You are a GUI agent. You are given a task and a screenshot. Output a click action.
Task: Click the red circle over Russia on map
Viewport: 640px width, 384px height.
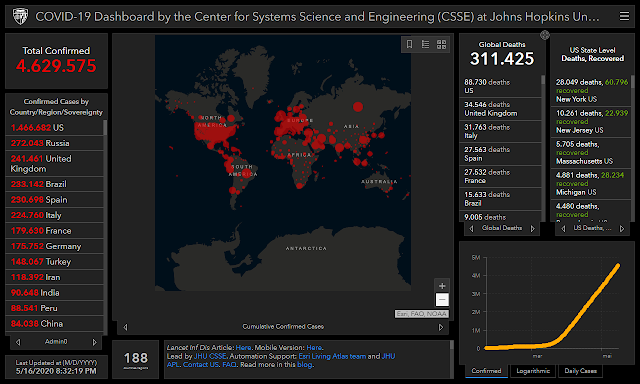358,107
